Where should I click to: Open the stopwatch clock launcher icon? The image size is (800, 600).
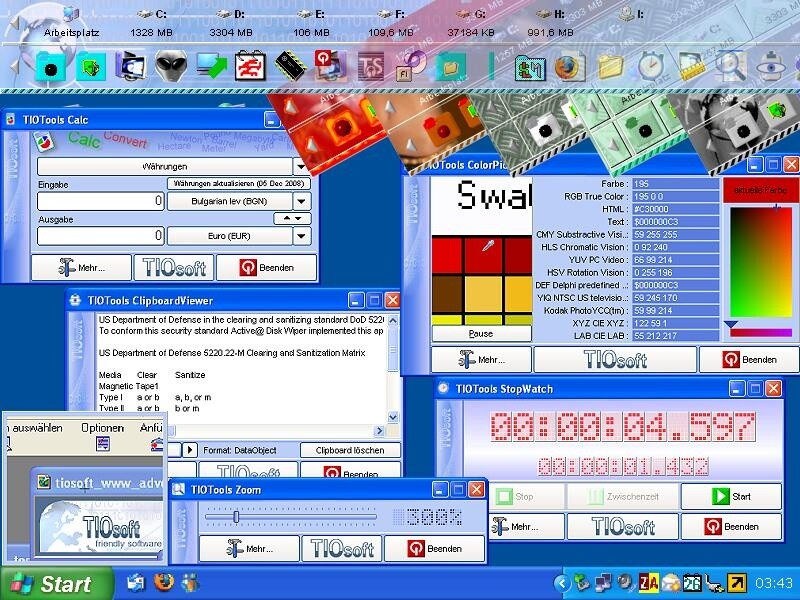[x=651, y=67]
